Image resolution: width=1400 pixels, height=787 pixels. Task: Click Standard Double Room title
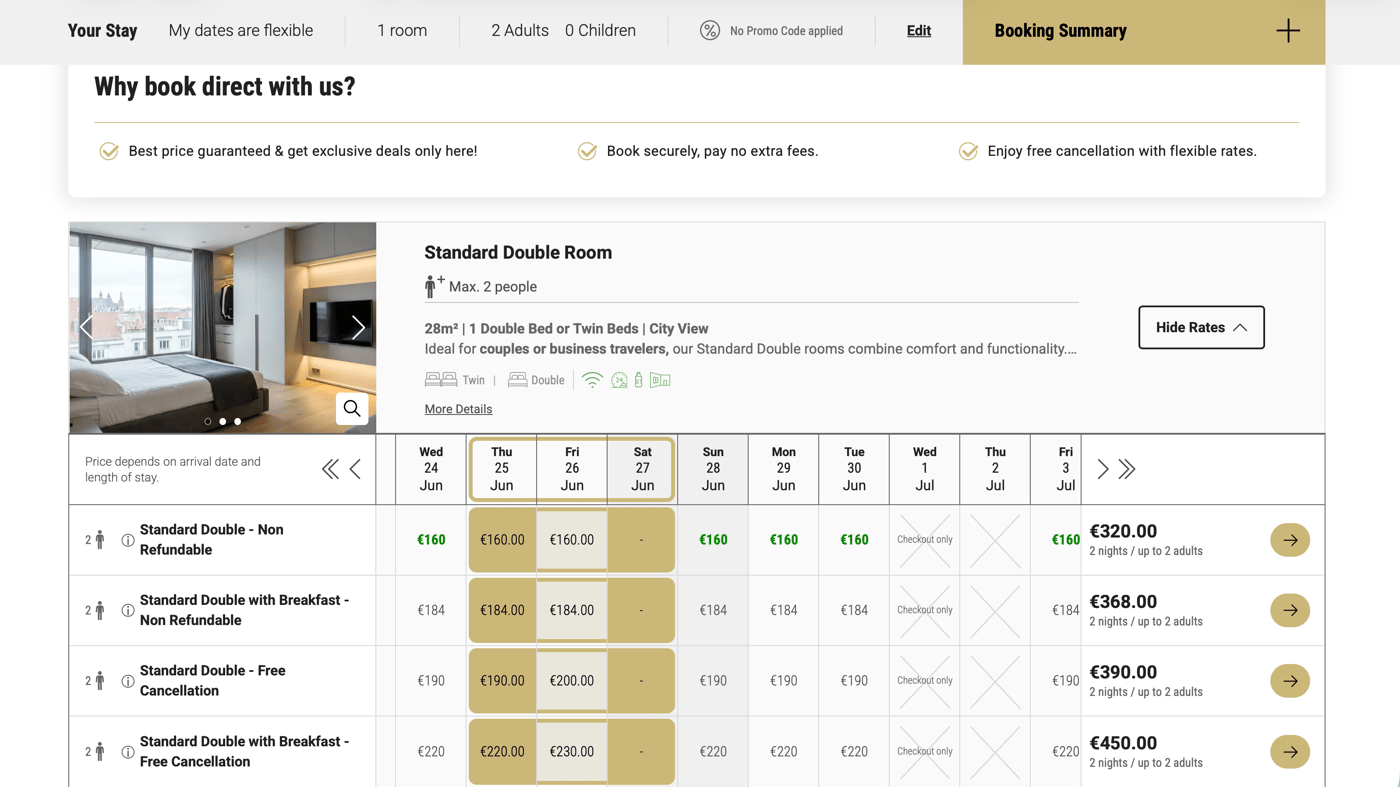click(x=518, y=253)
